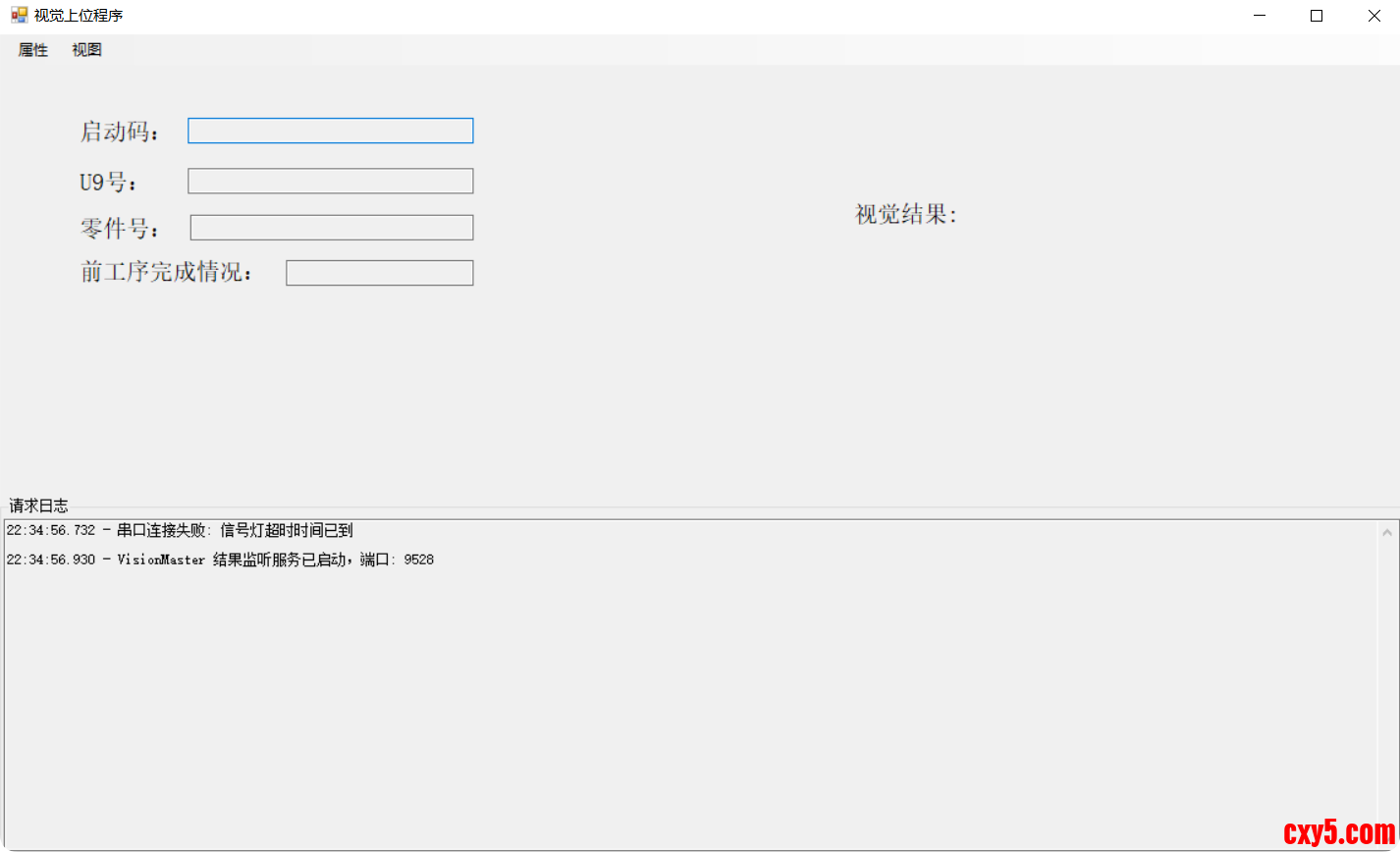The image size is (1400, 852).
Task: Click the 前工序完成情况 label
Action: [167, 273]
